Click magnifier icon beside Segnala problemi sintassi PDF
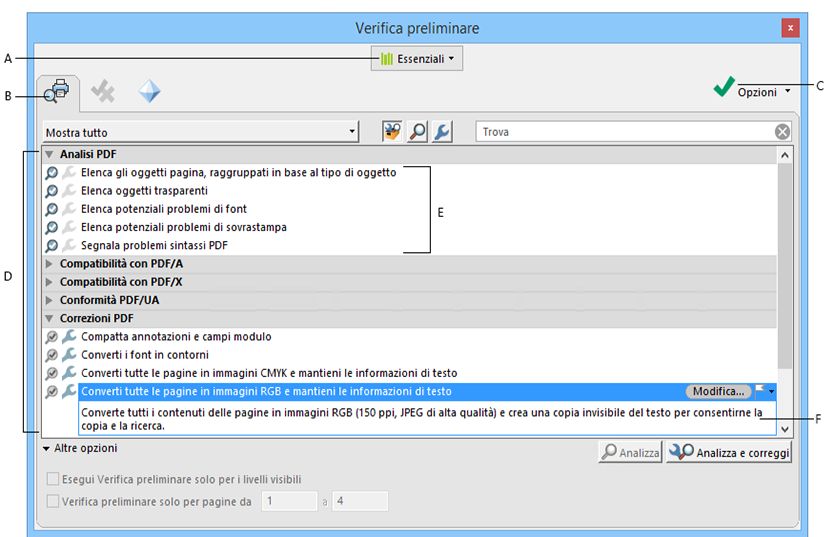This screenshot has height=537, width=834. click(52, 245)
